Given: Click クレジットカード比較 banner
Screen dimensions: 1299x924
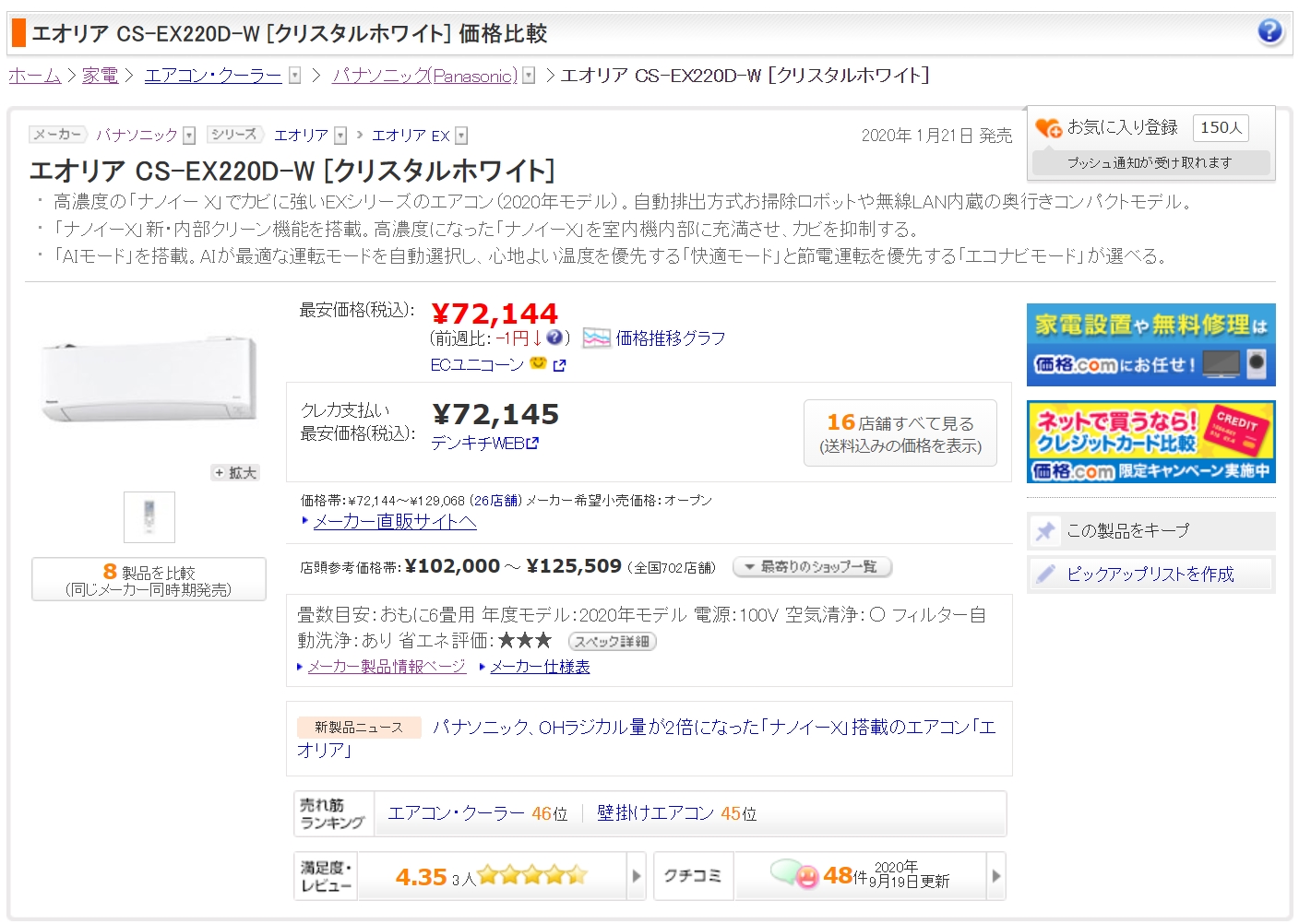Looking at the screenshot, I should tap(1150, 443).
